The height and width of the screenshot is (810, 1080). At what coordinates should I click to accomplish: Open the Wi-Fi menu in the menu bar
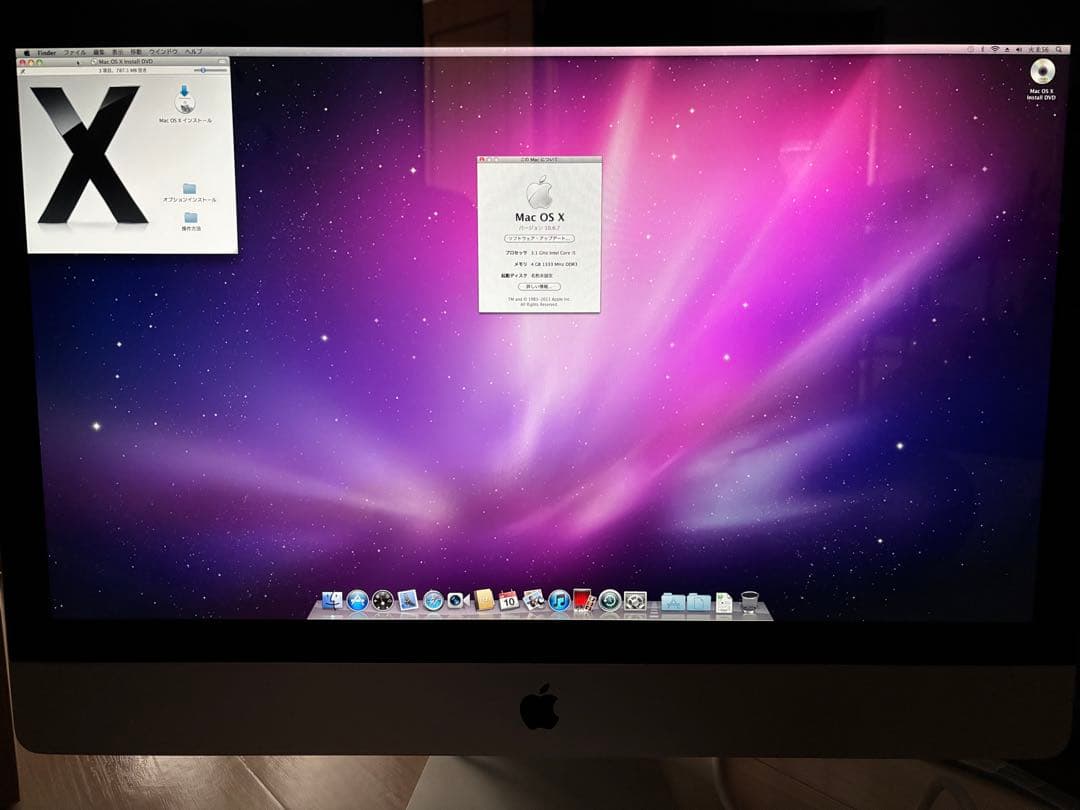[996, 46]
